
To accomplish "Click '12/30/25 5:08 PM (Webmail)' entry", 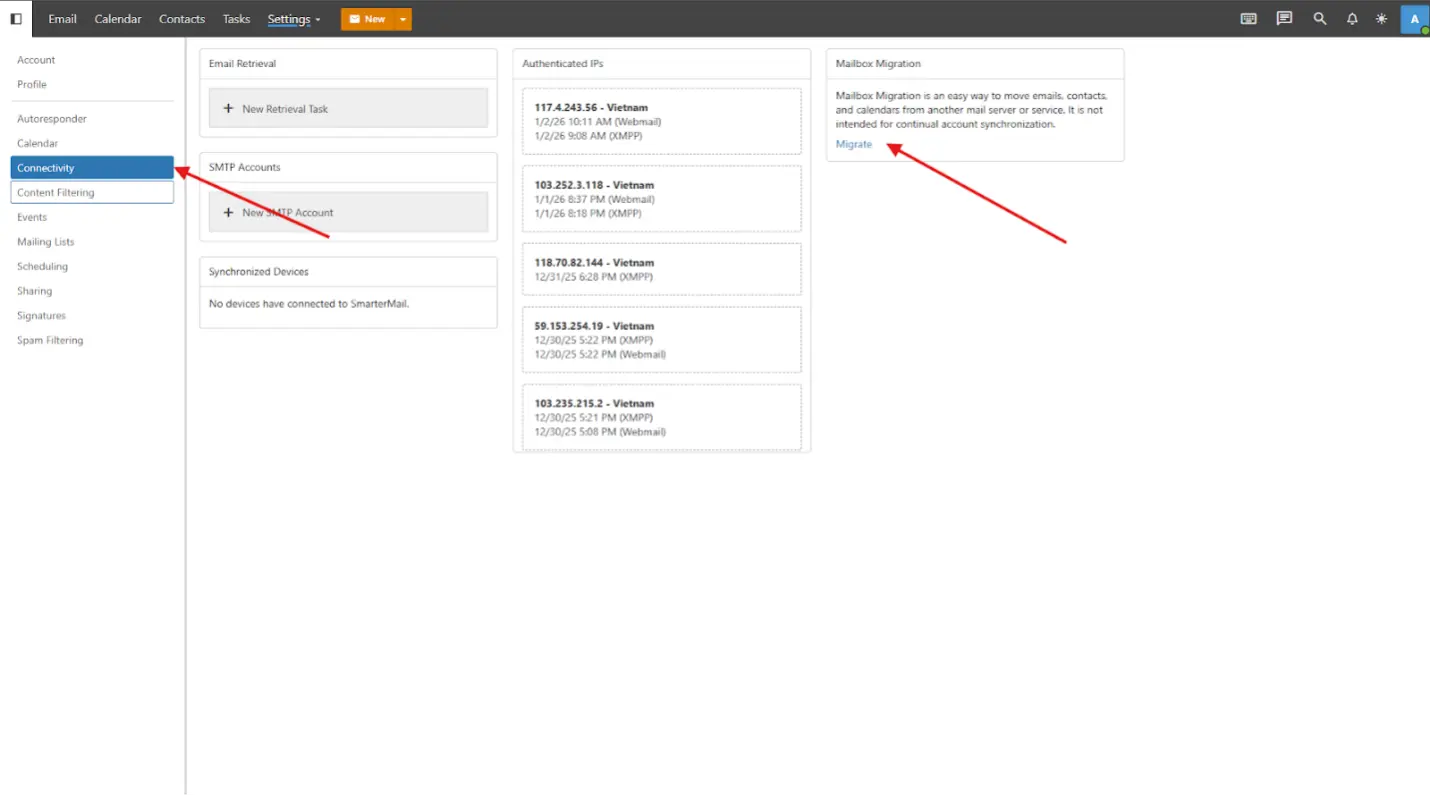I will [x=600, y=432].
